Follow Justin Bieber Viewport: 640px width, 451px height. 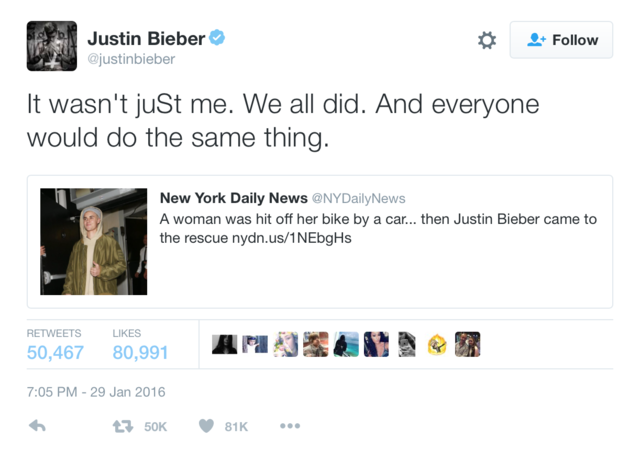tap(561, 40)
